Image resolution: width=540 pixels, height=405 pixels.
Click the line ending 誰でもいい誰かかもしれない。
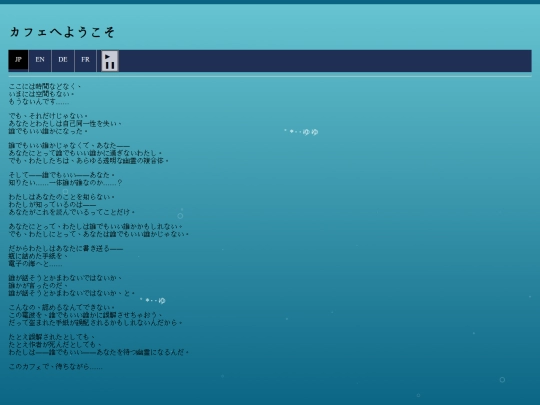pos(95,227)
